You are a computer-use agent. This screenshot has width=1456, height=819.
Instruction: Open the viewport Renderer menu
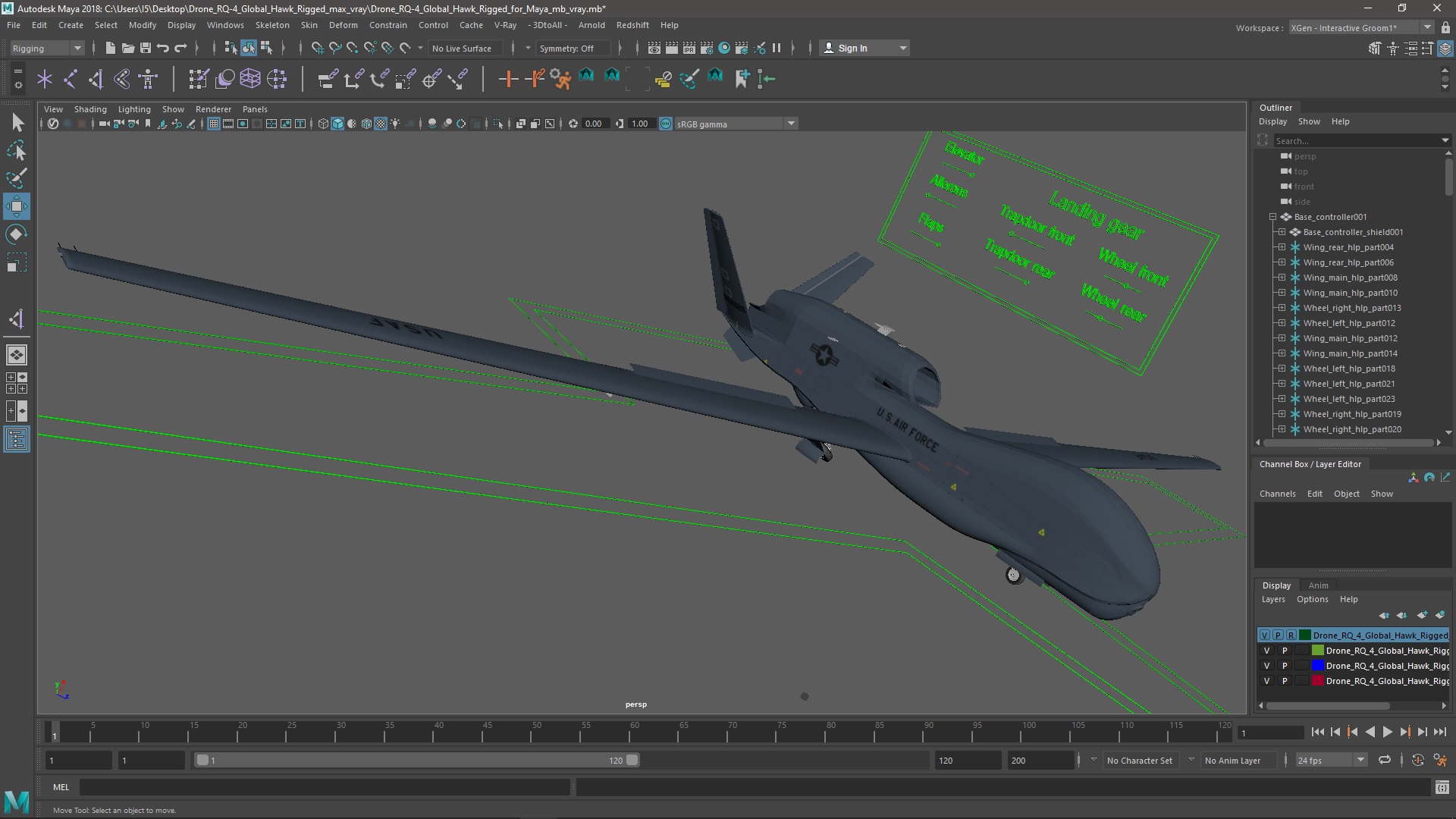pyautogui.click(x=213, y=109)
